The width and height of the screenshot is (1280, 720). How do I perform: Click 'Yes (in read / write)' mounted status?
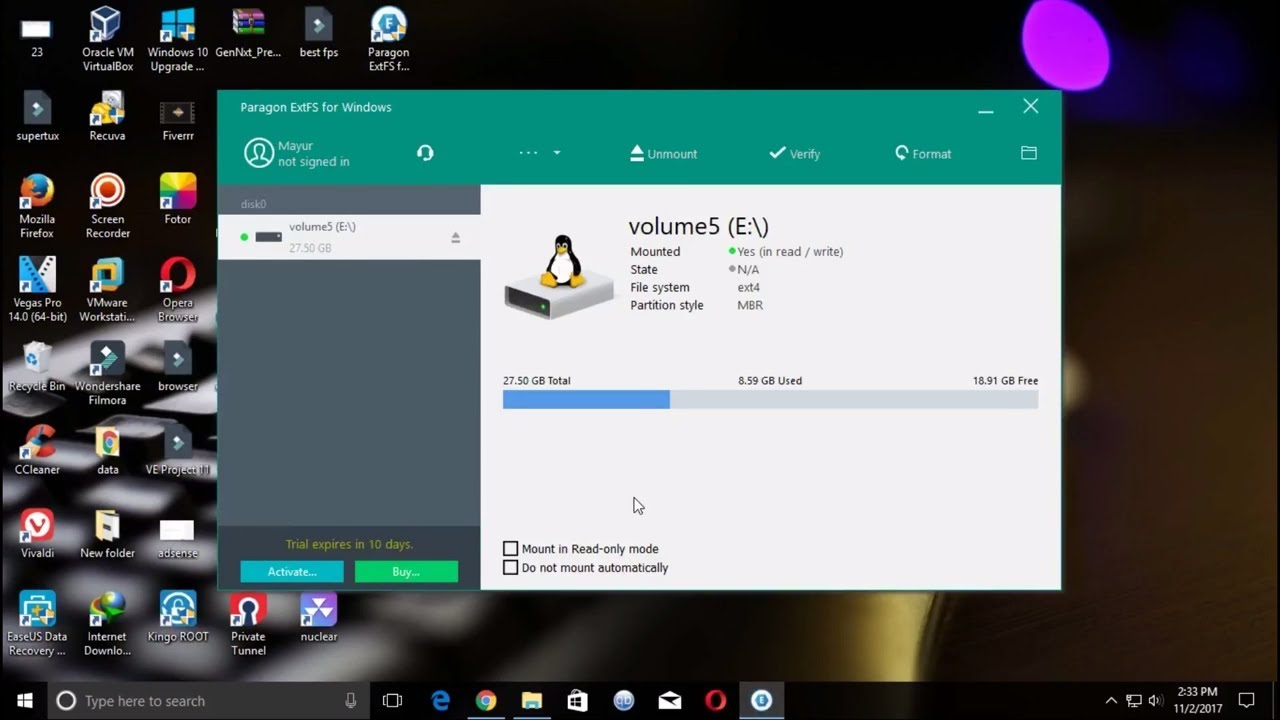pos(790,252)
